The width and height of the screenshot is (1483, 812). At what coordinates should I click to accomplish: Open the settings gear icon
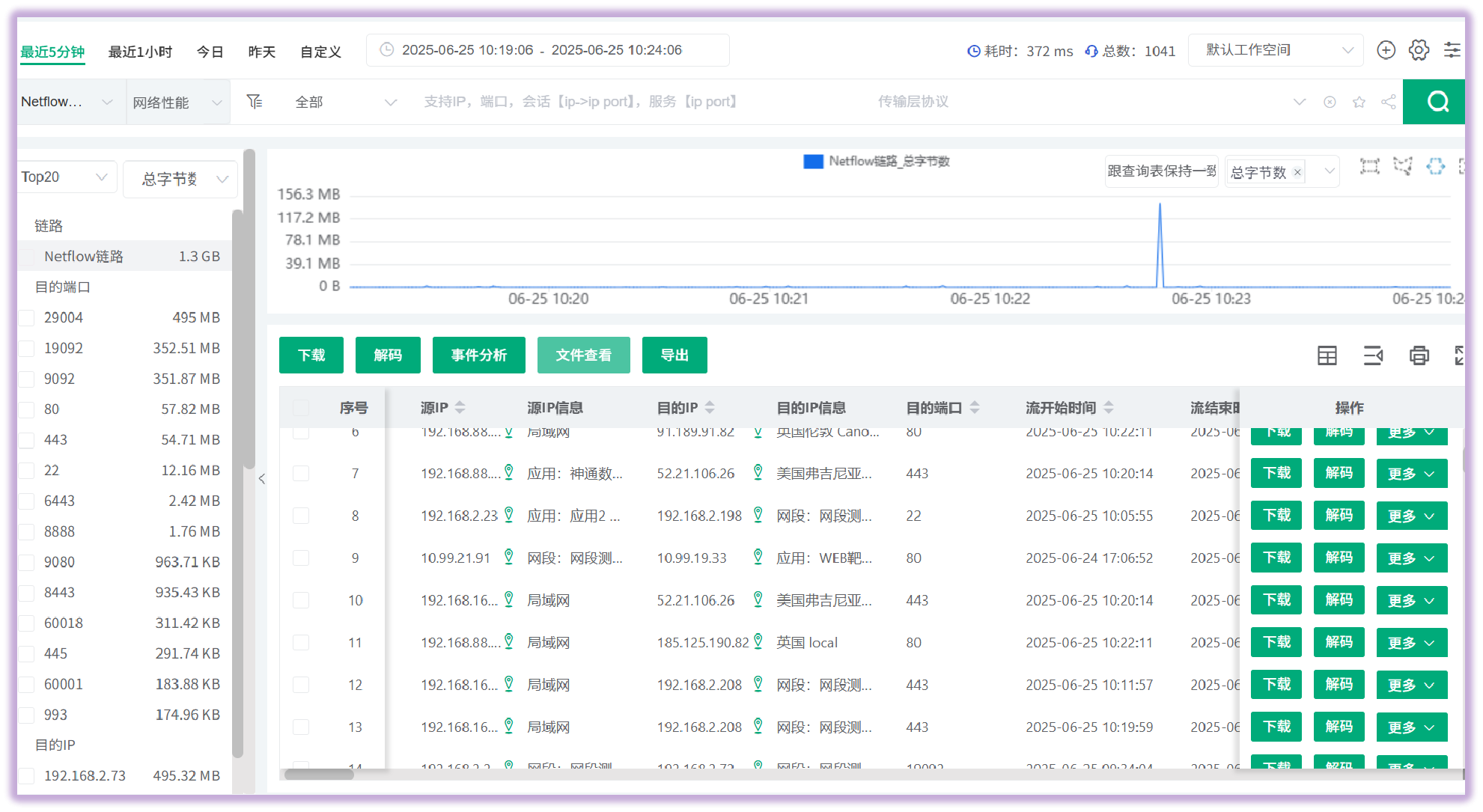pos(1419,50)
